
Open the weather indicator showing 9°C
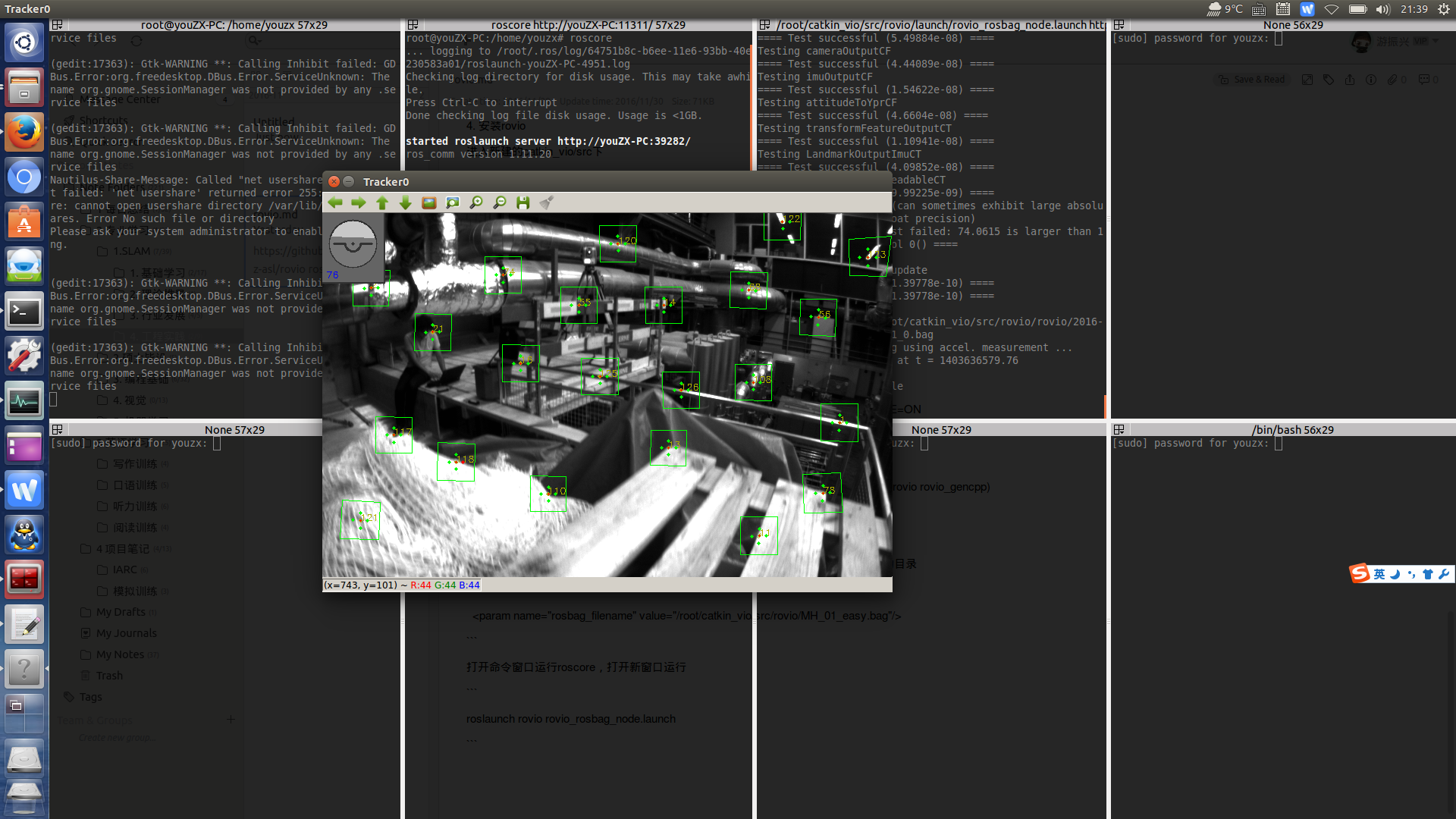click(1224, 9)
